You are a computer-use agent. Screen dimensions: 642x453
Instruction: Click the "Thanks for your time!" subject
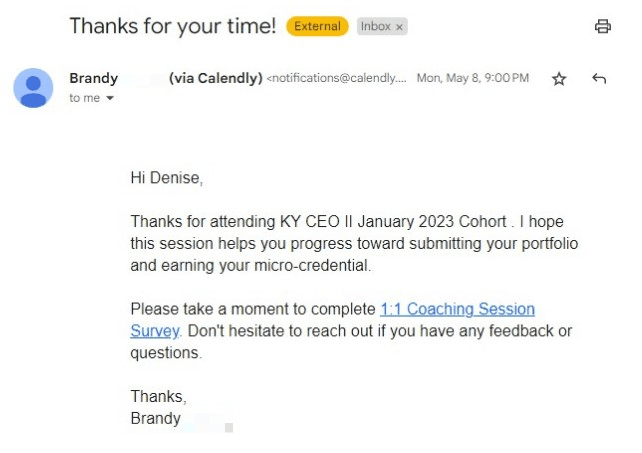(x=173, y=26)
